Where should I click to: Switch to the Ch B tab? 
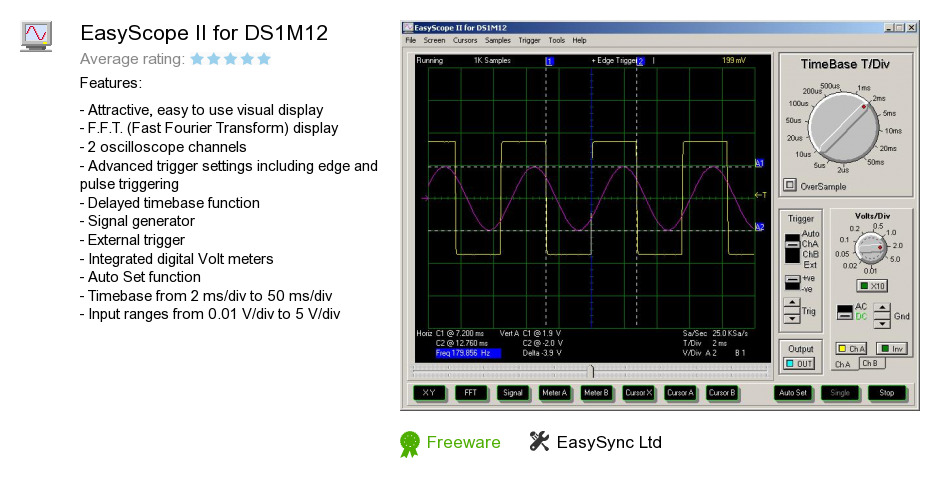870,363
